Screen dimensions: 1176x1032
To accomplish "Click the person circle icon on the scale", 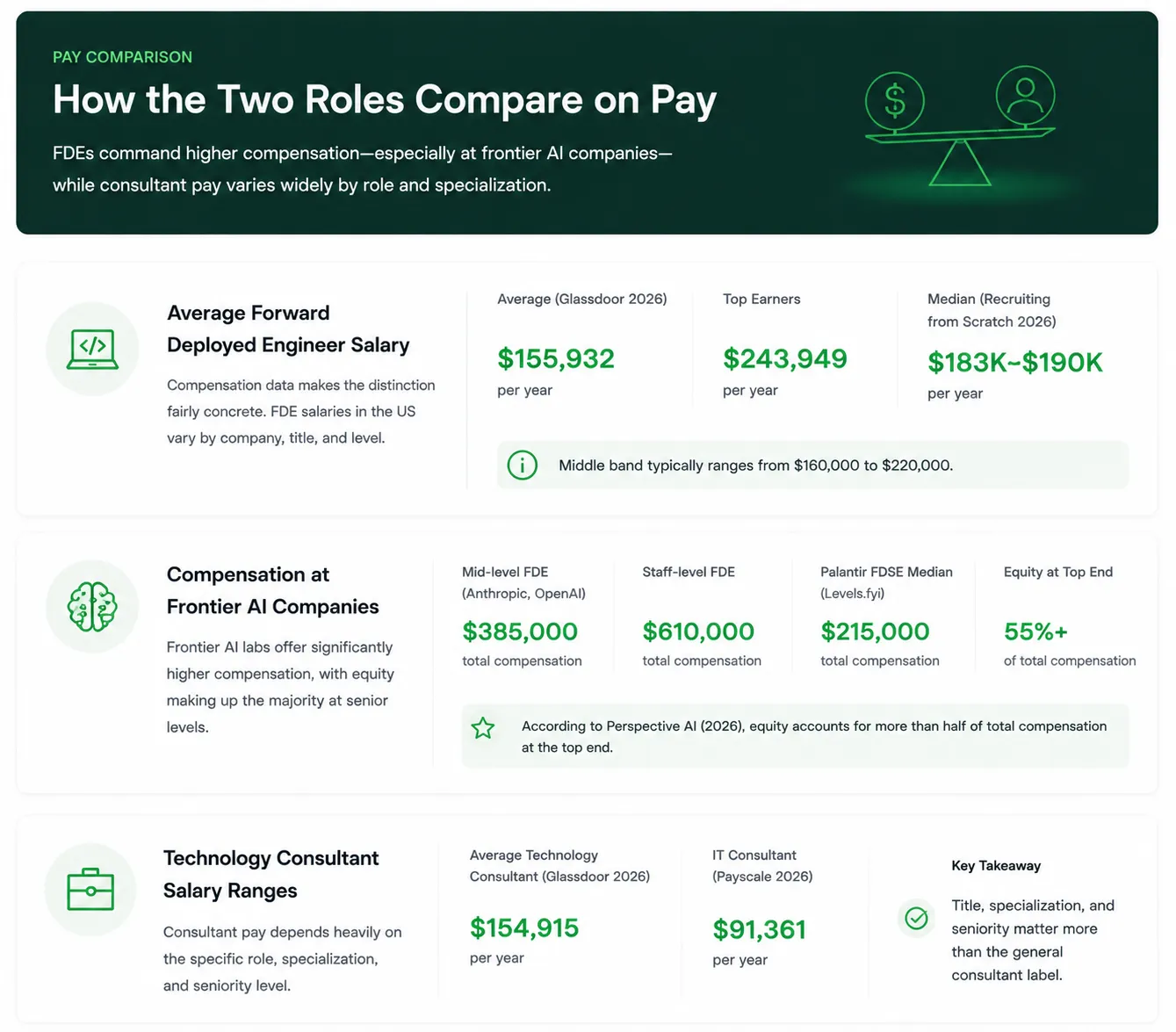I will point(1025,95).
